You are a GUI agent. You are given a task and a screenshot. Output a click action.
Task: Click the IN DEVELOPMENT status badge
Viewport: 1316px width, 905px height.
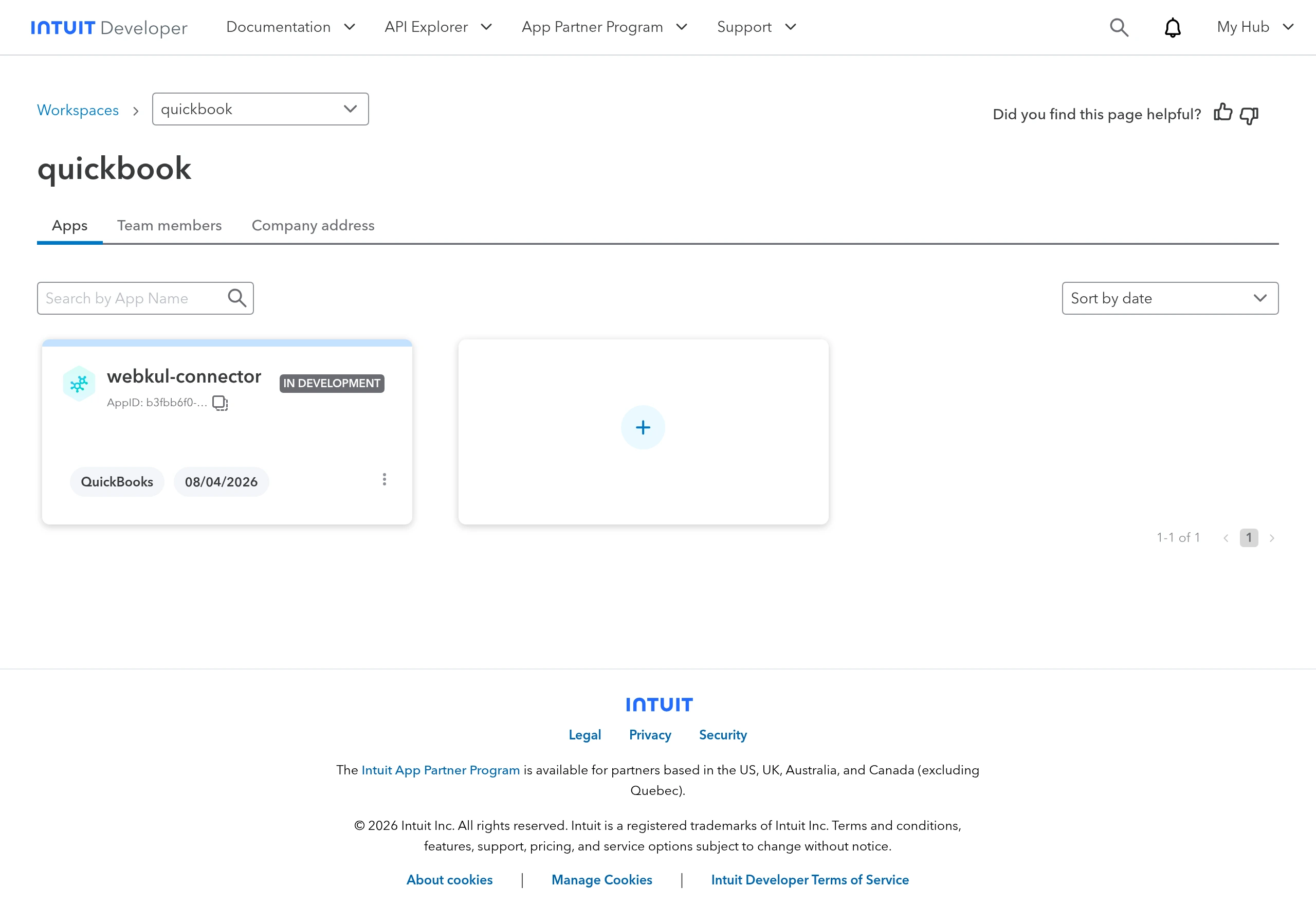(332, 383)
